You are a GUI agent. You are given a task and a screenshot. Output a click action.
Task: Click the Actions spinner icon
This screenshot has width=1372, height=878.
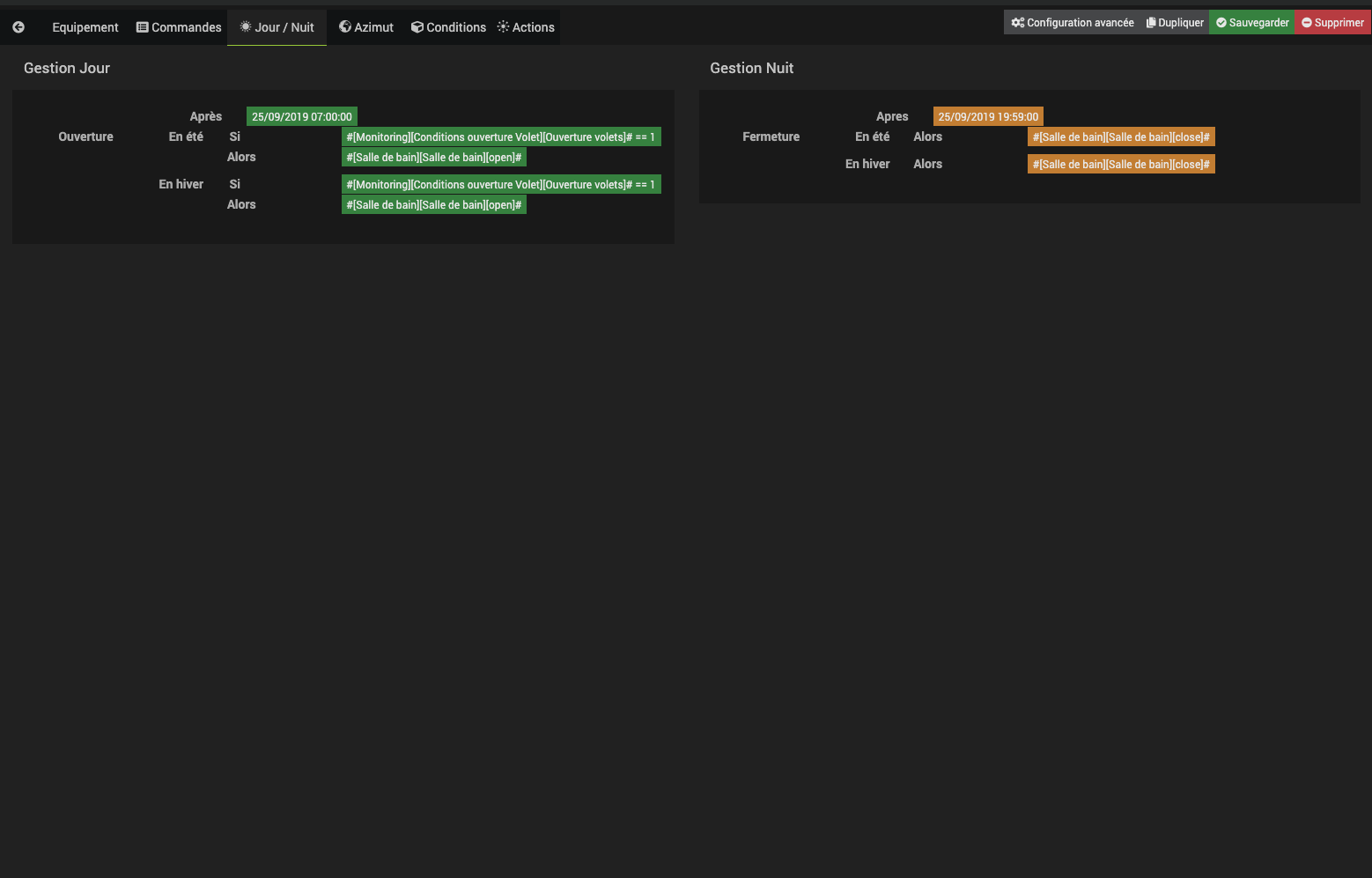click(503, 26)
